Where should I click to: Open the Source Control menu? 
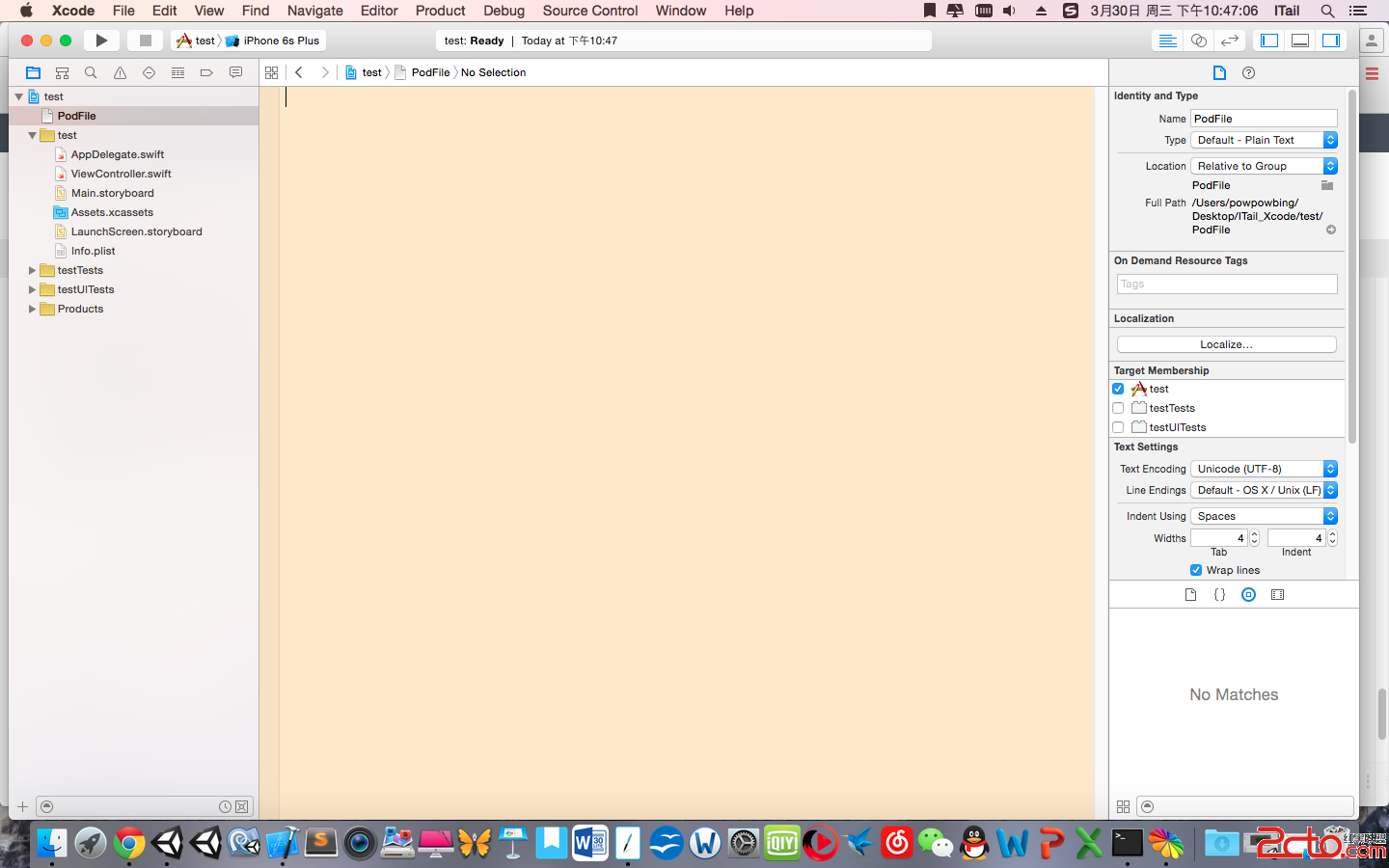coord(589,11)
